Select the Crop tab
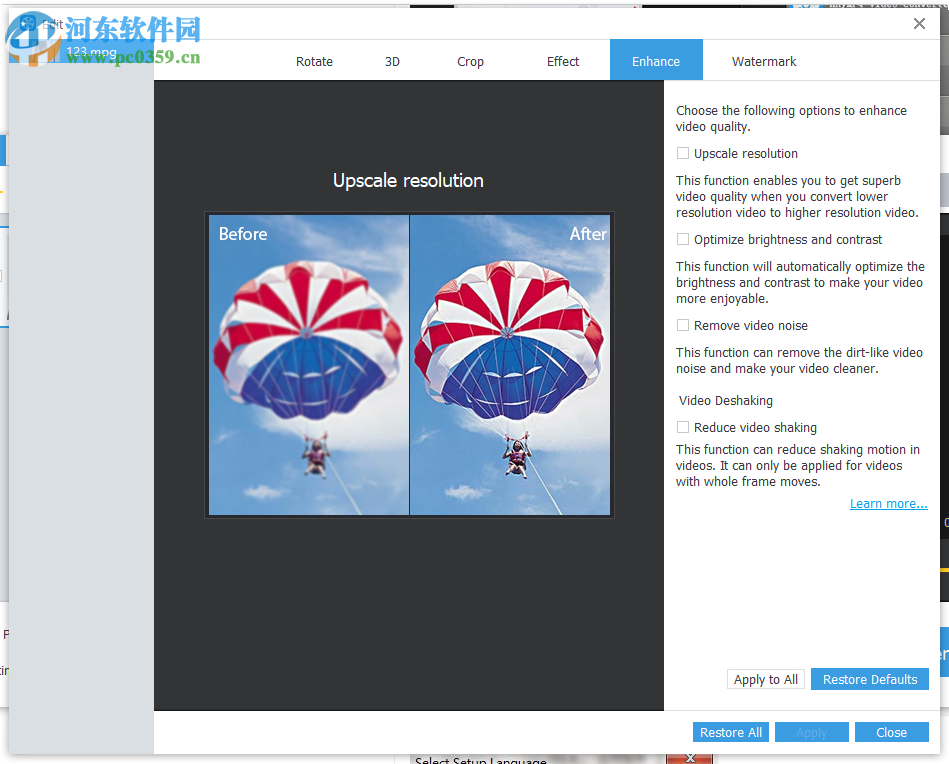Viewport: 949px width, 764px height. pos(470,61)
